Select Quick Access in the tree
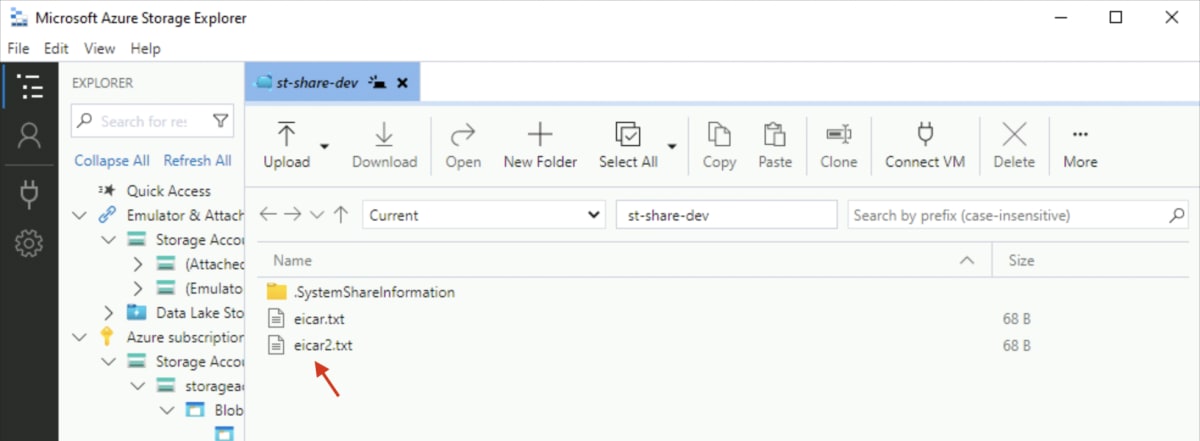1200x441 pixels. click(x=168, y=190)
